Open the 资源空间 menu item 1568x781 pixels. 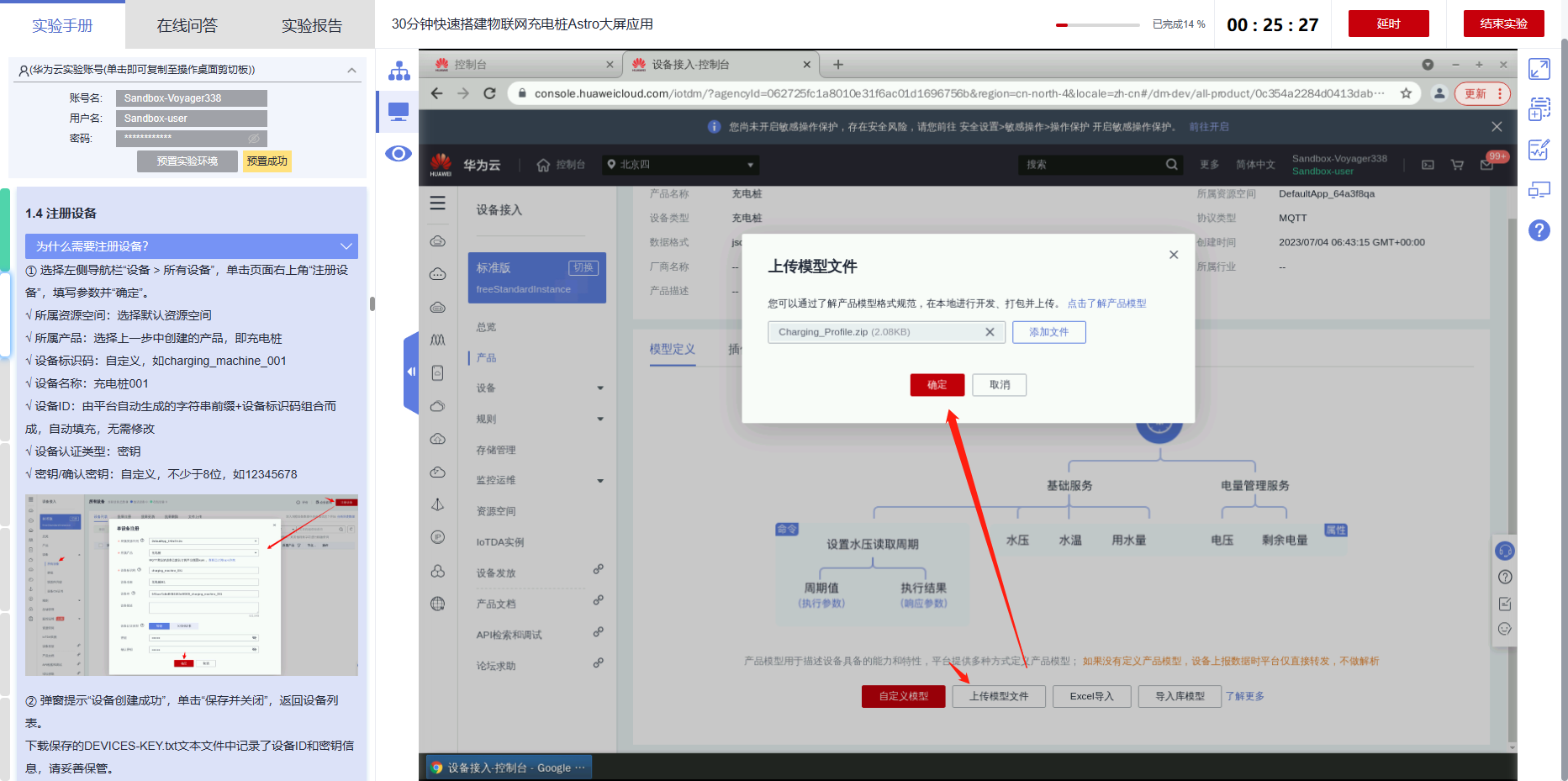pos(496,511)
